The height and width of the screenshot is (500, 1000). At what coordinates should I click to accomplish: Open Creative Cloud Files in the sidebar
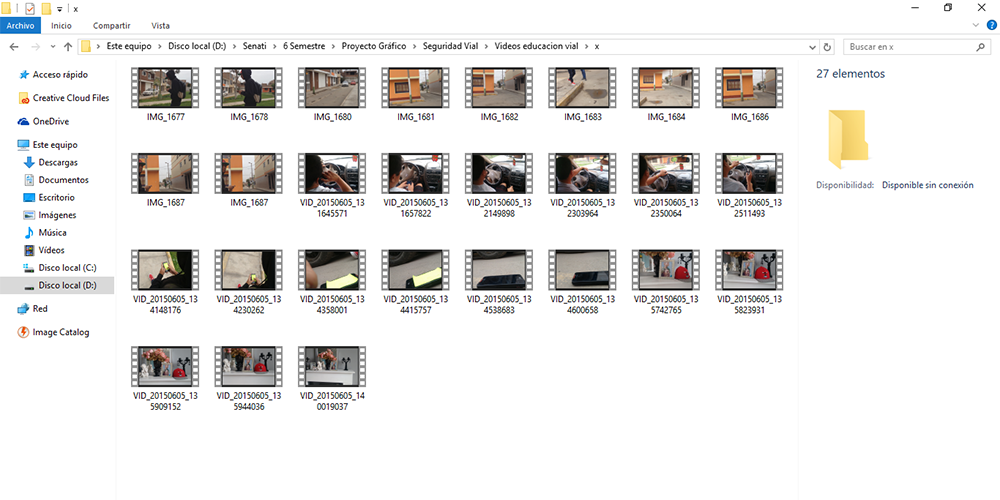point(64,98)
